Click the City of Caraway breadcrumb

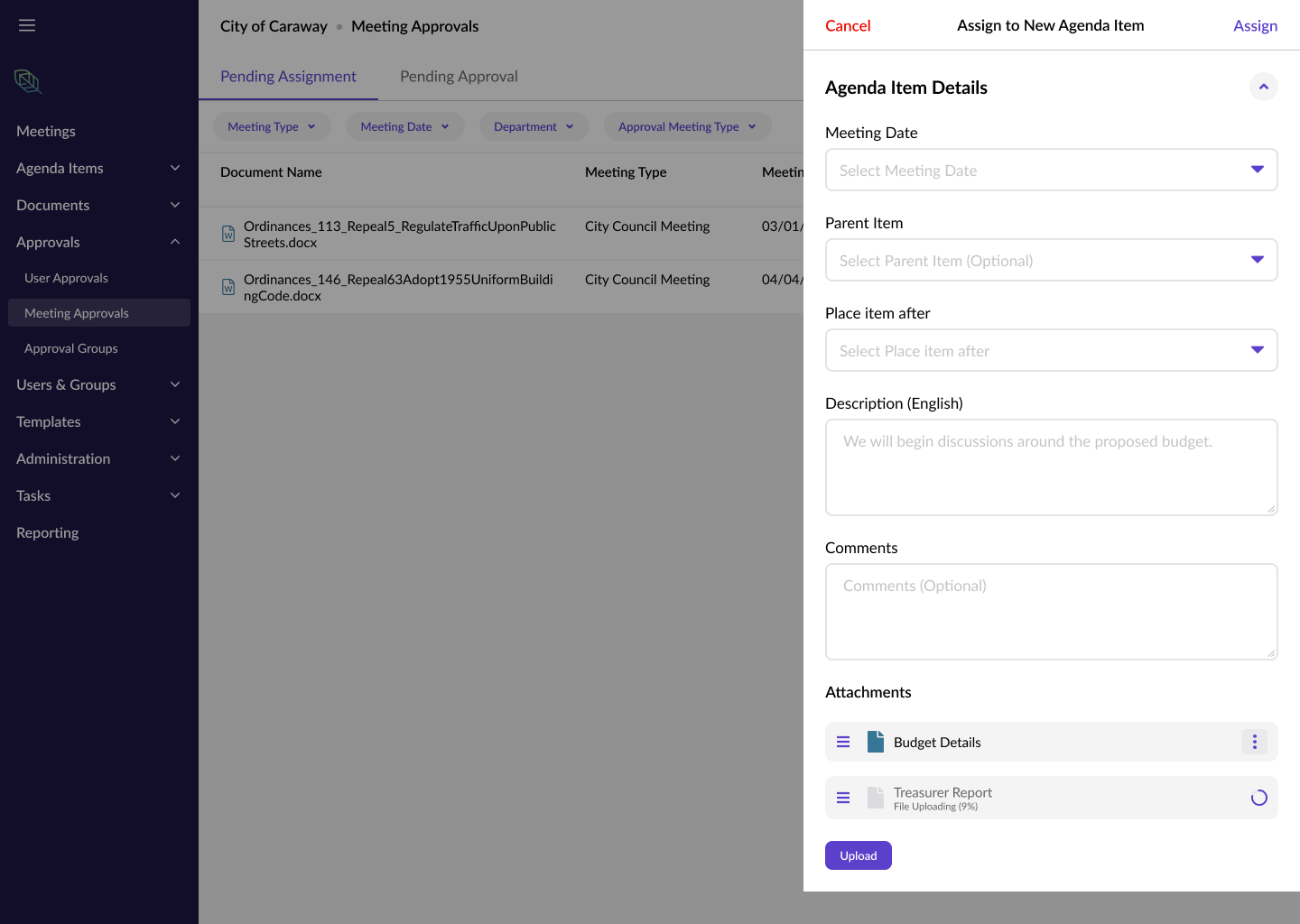tap(274, 26)
